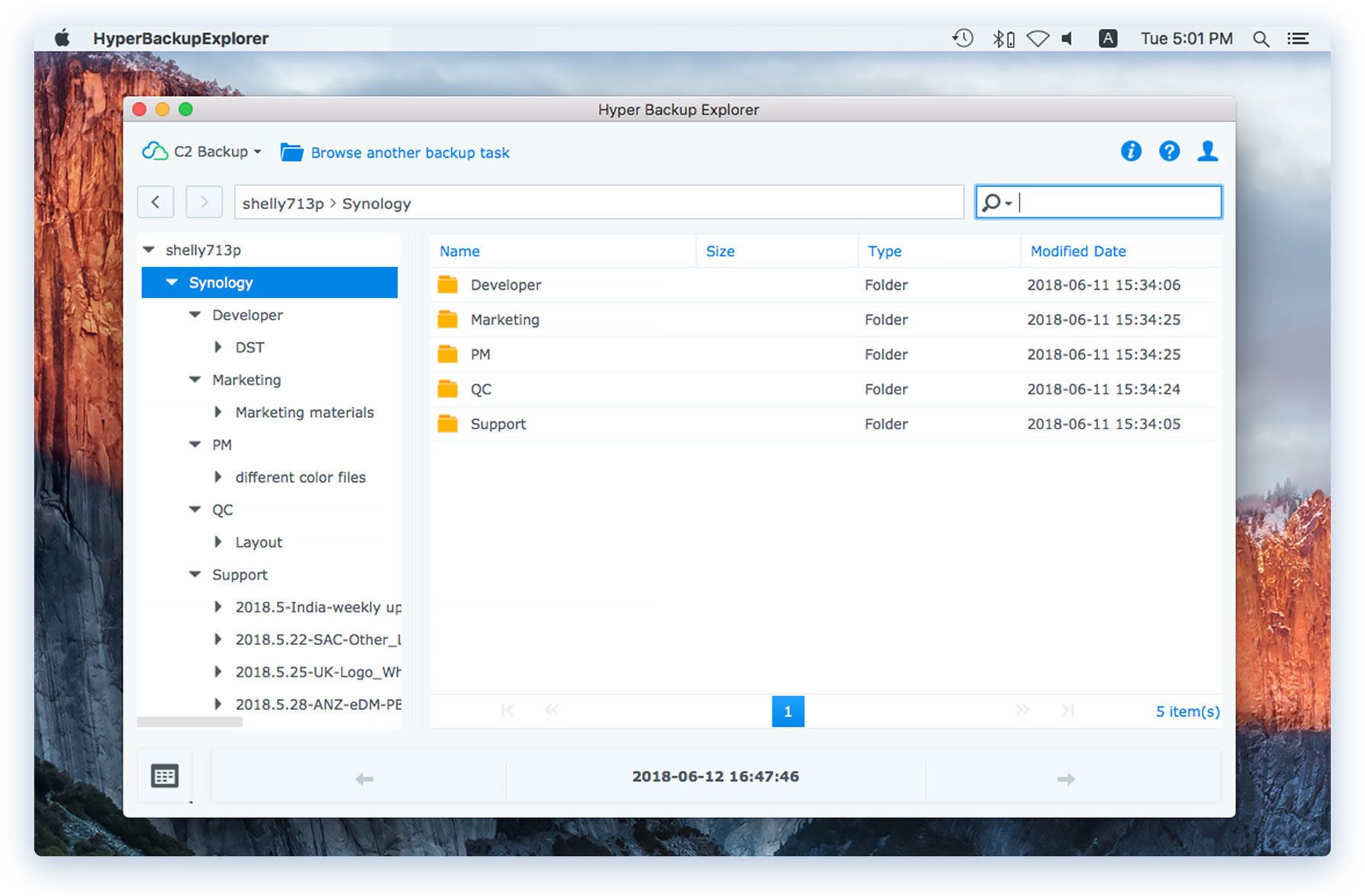Expand the different color files node
This screenshot has height=896, width=1365.
218,477
